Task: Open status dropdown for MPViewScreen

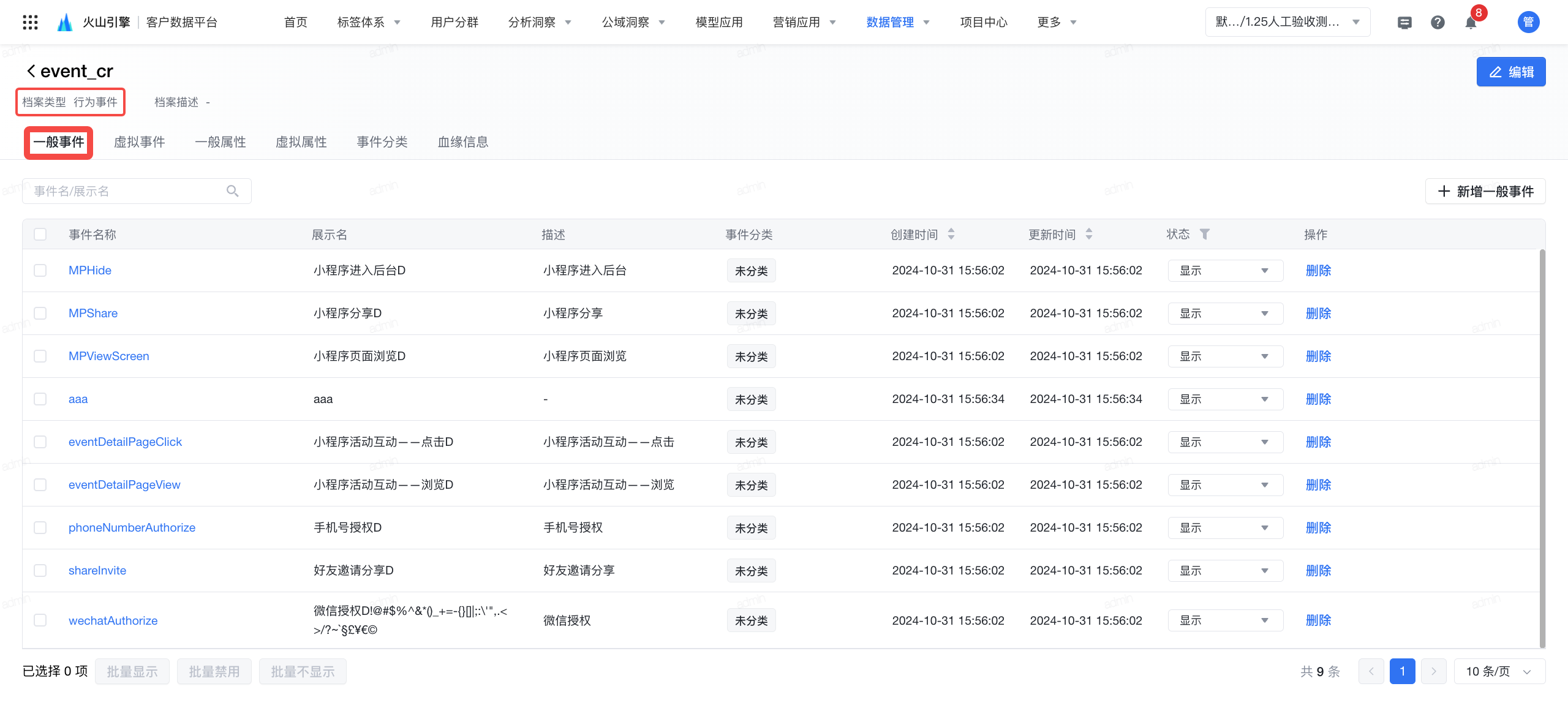Action: point(1226,356)
